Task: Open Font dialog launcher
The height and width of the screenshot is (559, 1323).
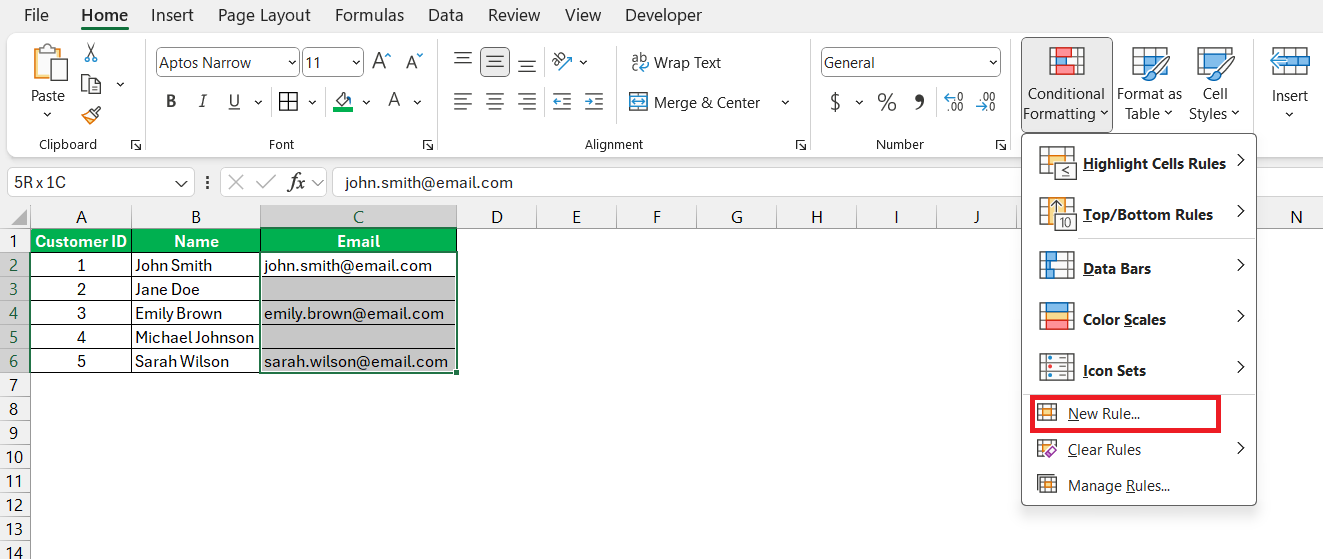Action: tap(428, 145)
